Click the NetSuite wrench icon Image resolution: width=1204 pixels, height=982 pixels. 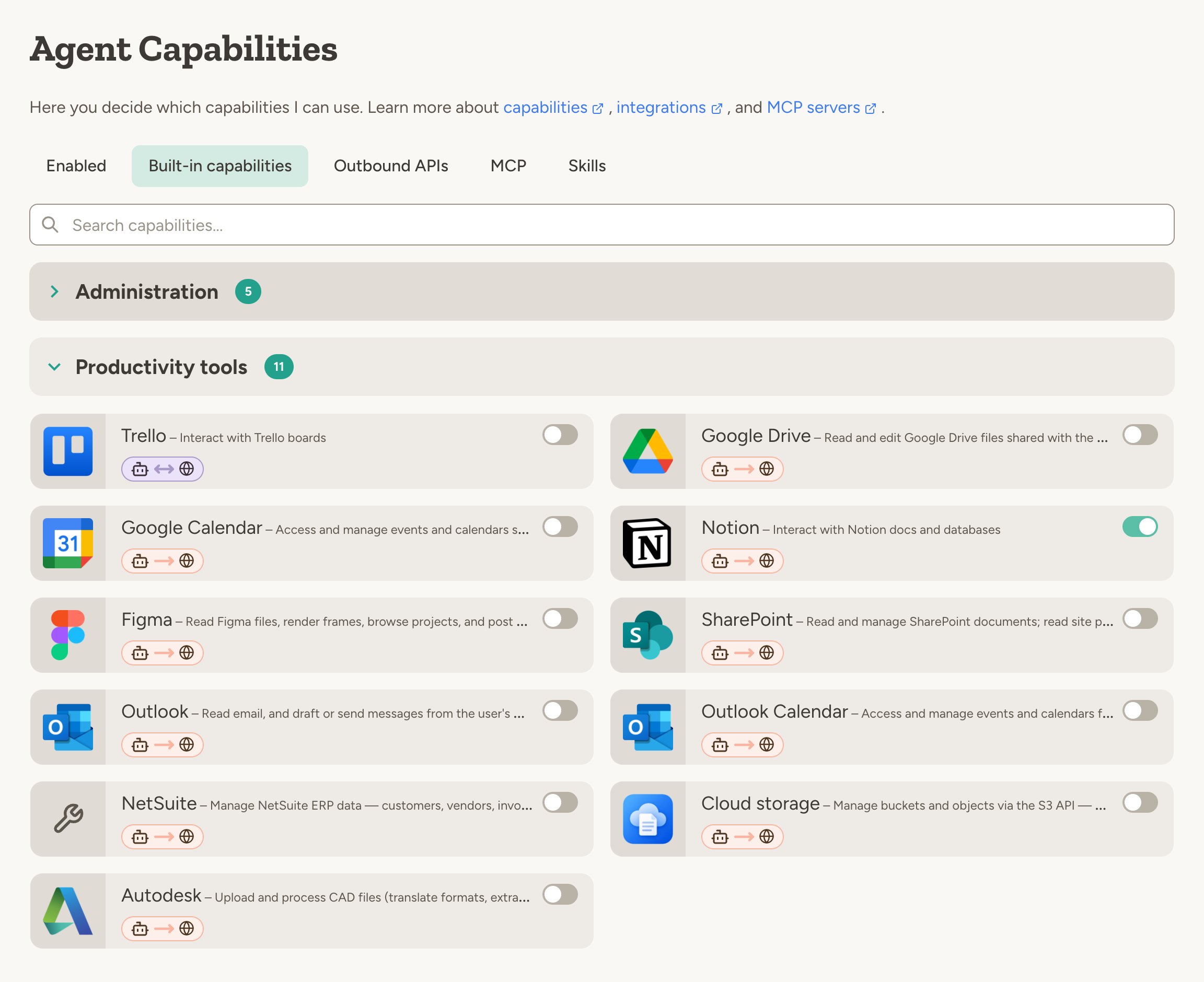(68, 819)
